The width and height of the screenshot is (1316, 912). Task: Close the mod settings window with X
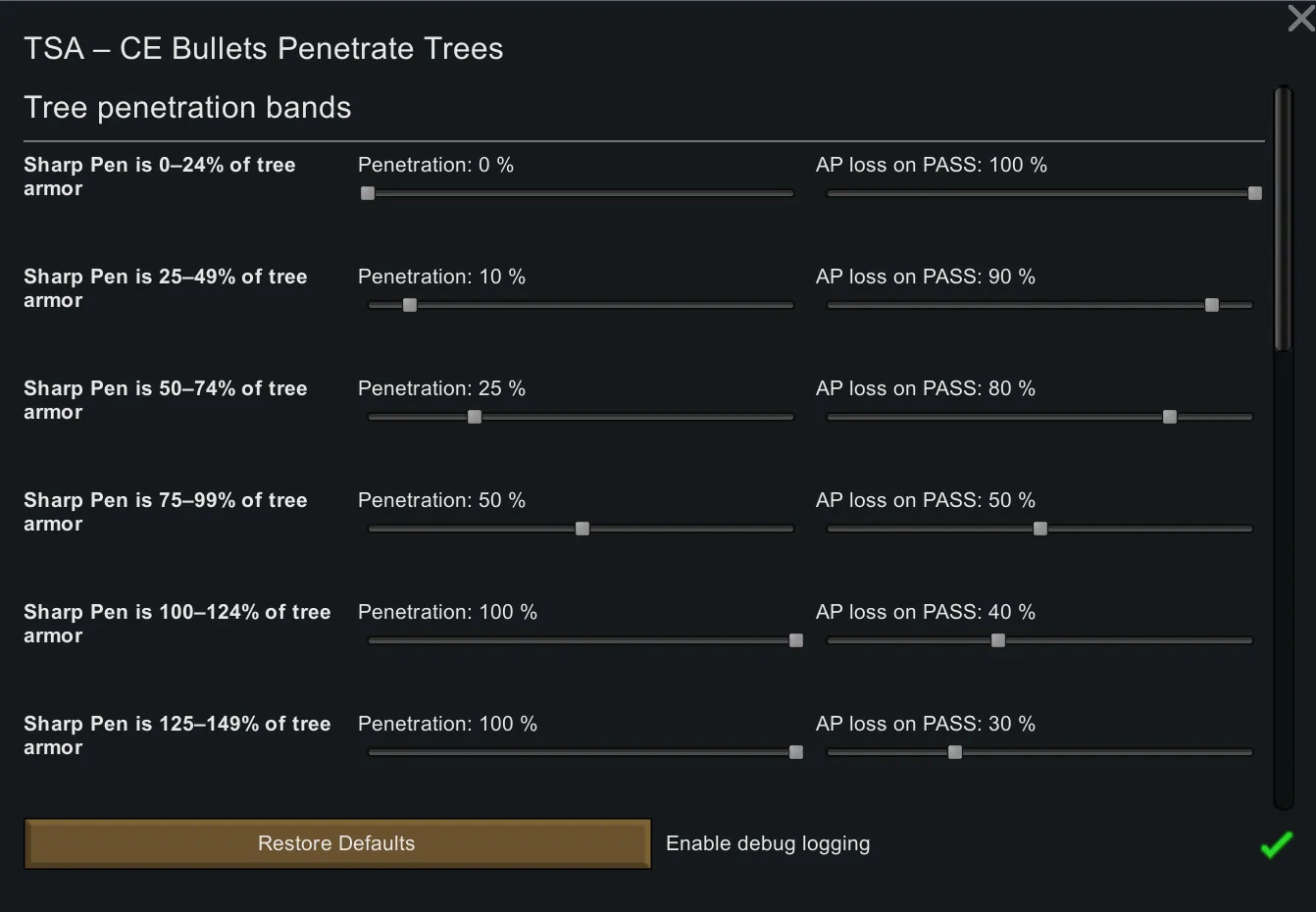click(x=1300, y=18)
